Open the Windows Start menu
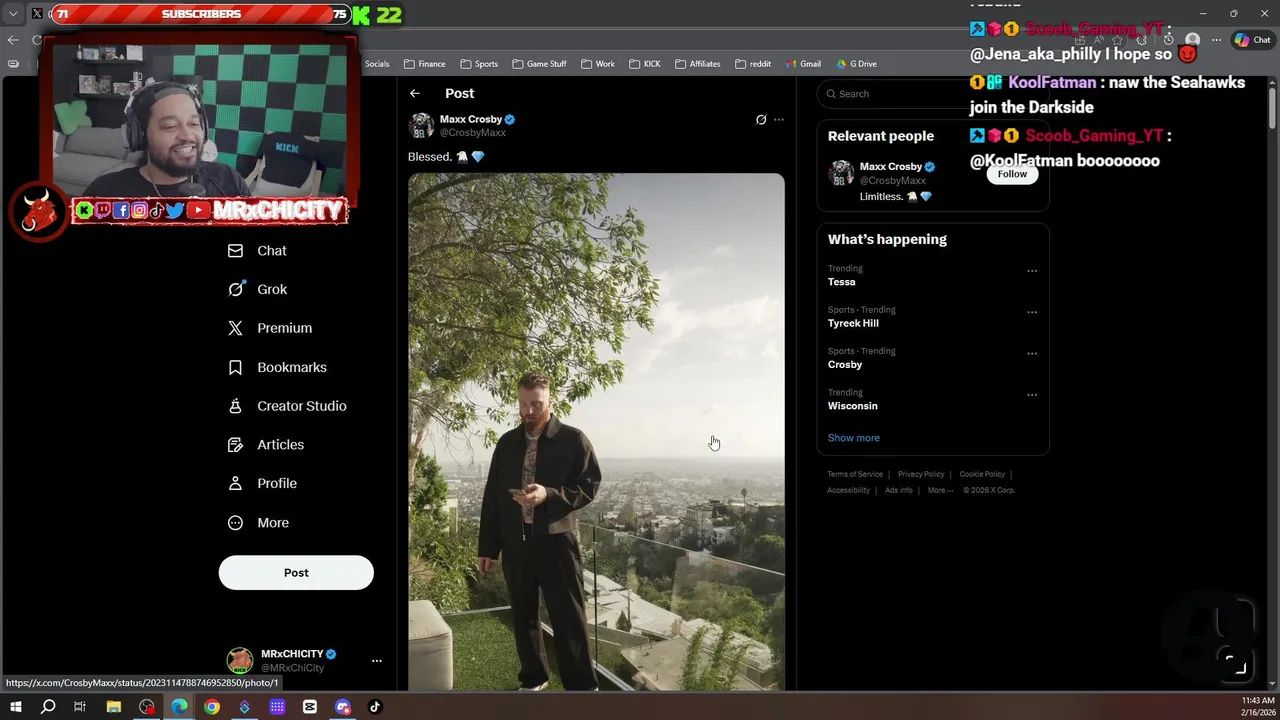 [15, 707]
